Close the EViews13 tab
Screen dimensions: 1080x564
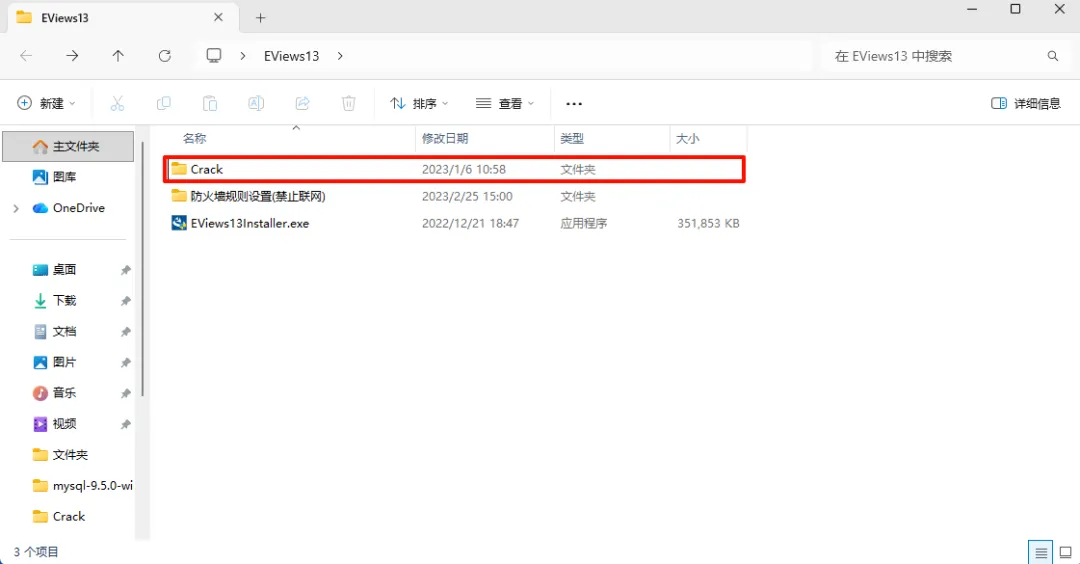[218, 17]
